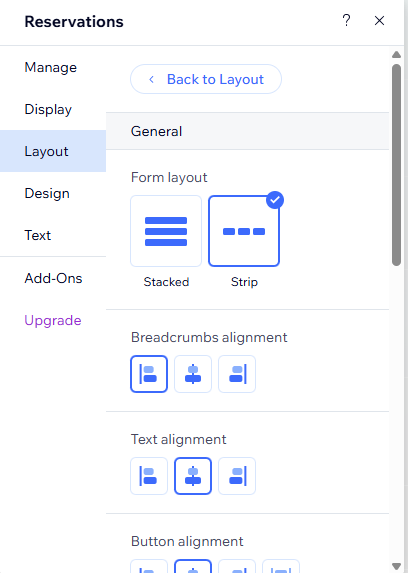The image size is (408, 573).
Task: Align breadcrumbs to the center
Action: [193, 374]
